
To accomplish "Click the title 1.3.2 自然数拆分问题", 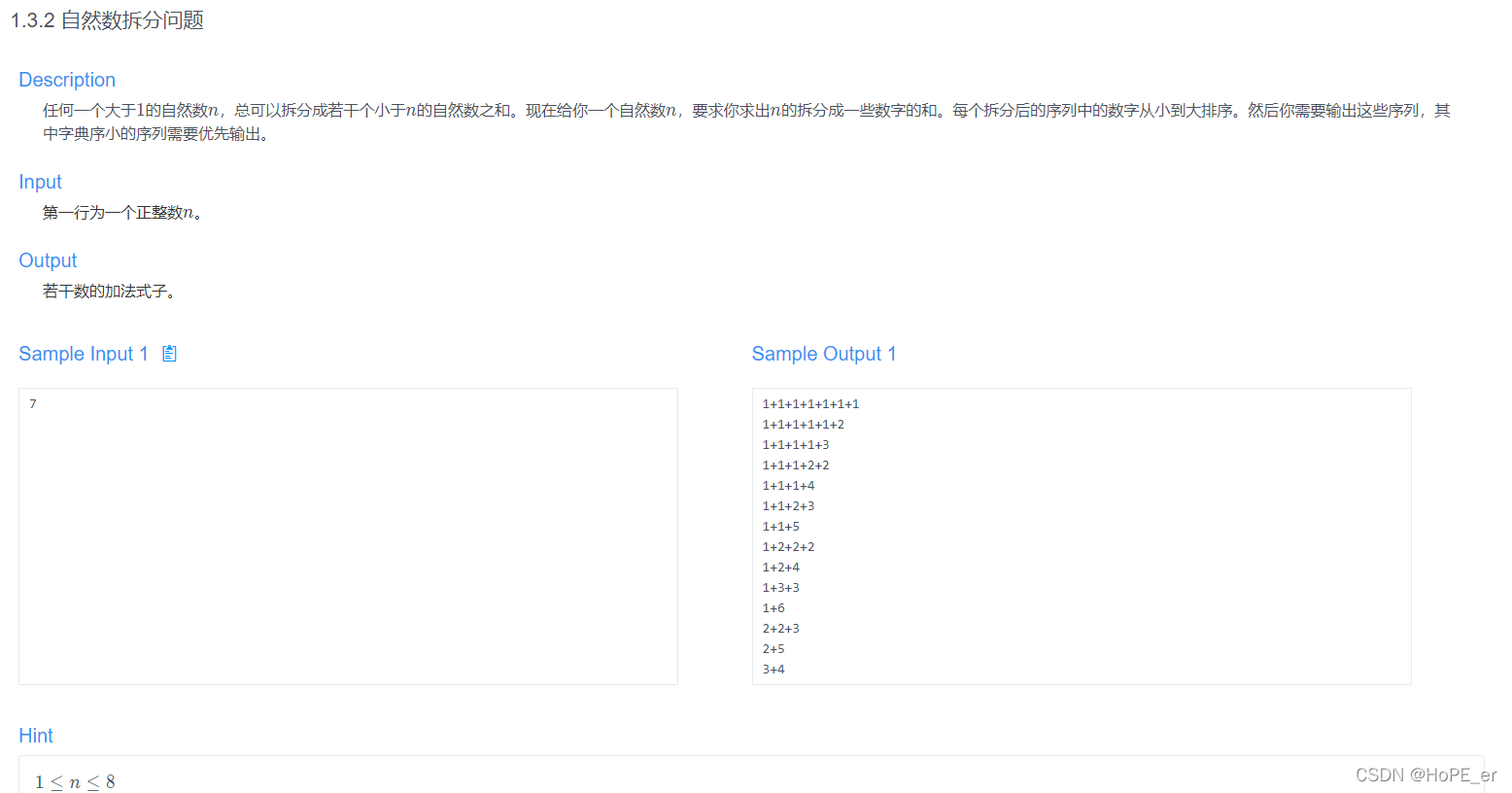I will (107, 20).
